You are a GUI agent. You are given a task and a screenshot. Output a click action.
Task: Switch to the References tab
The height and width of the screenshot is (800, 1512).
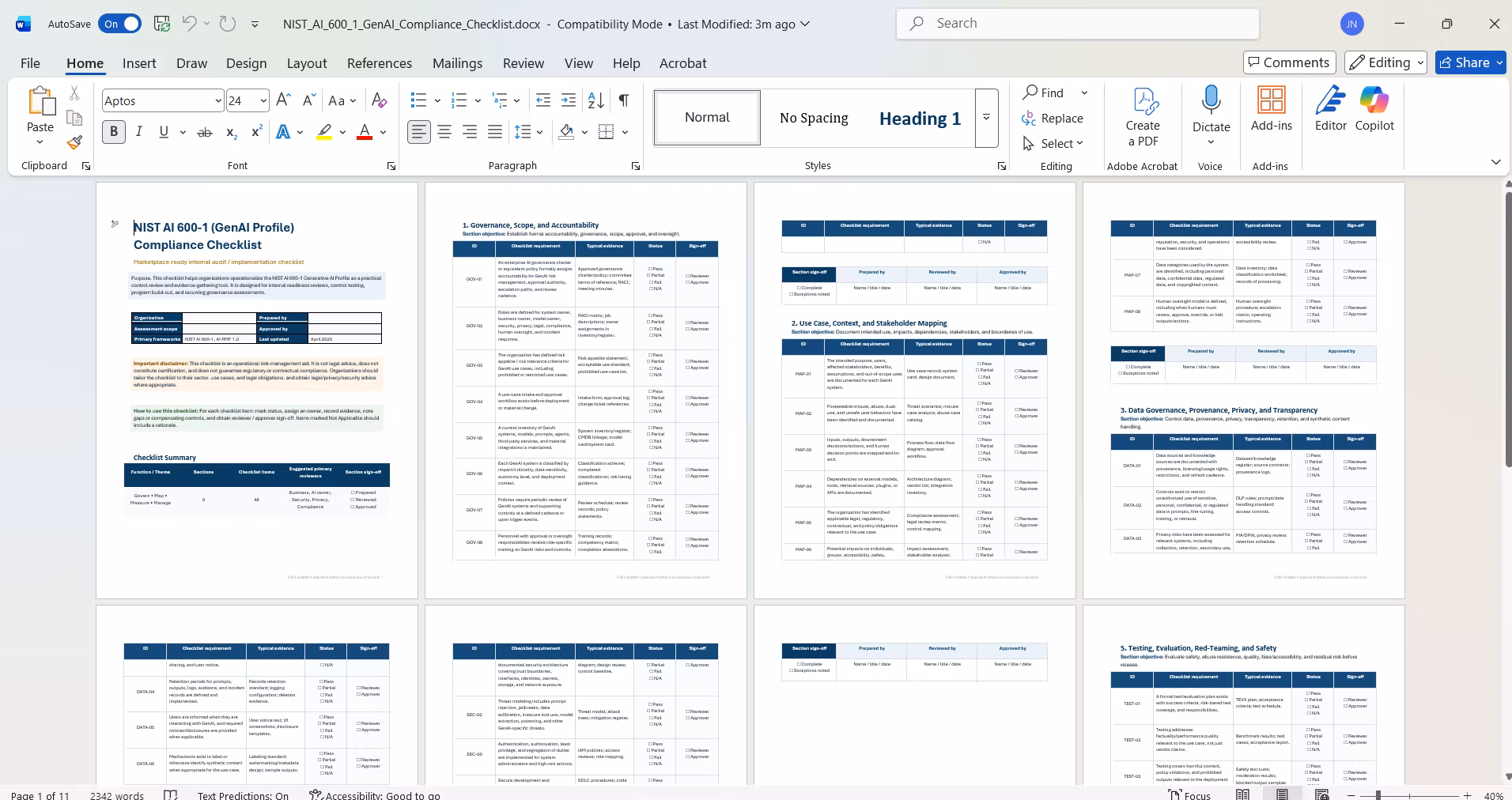(x=380, y=63)
